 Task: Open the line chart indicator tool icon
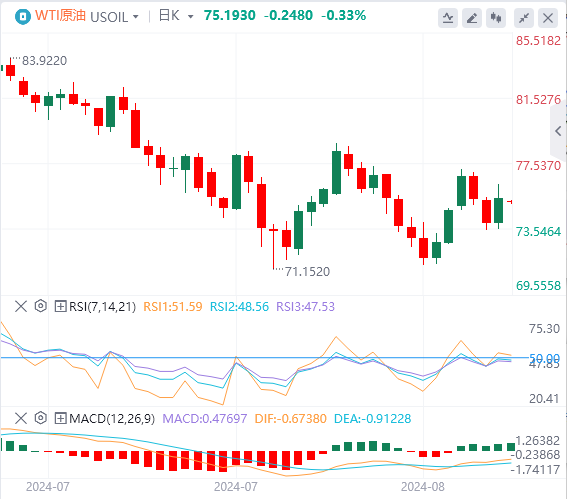coord(448,18)
